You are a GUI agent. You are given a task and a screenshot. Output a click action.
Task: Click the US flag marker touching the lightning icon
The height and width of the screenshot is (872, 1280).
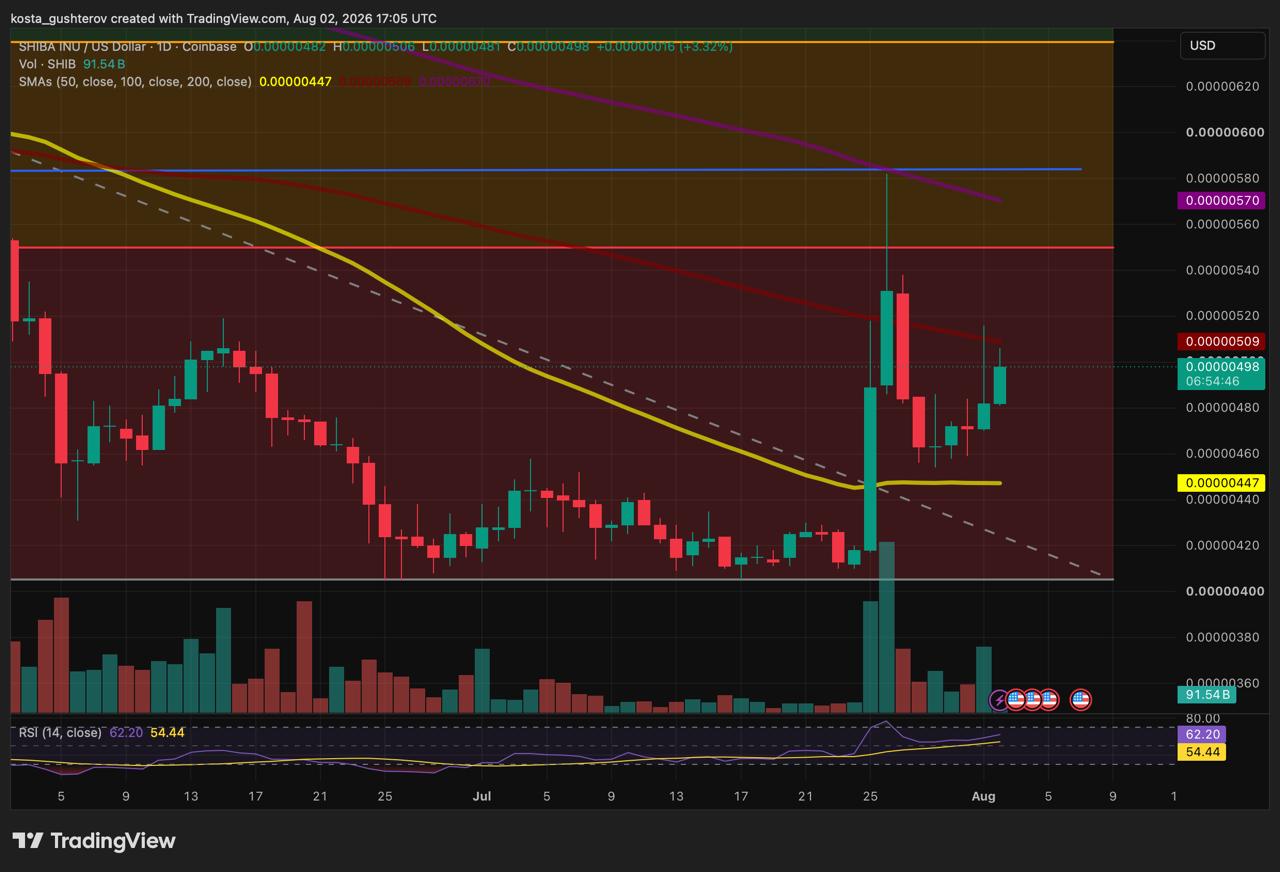[1016, 700]
